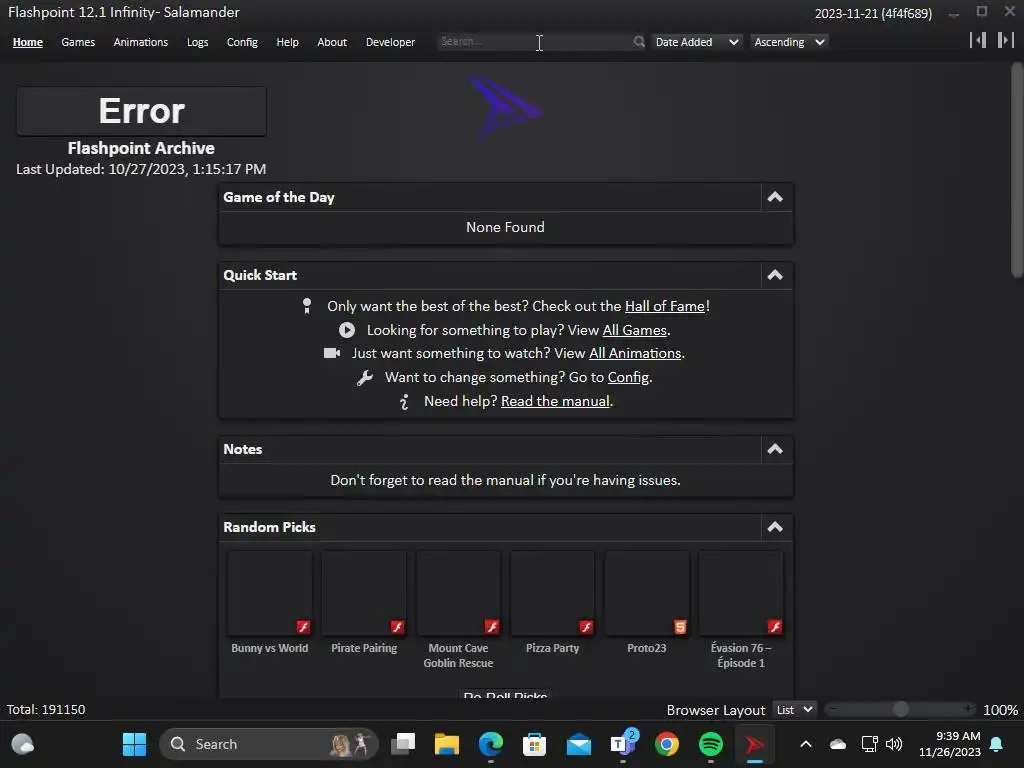This screenshot has height=768, width=1024.
Task: Select the Bunny vs World thumbnail
Action: click(270, 593)
